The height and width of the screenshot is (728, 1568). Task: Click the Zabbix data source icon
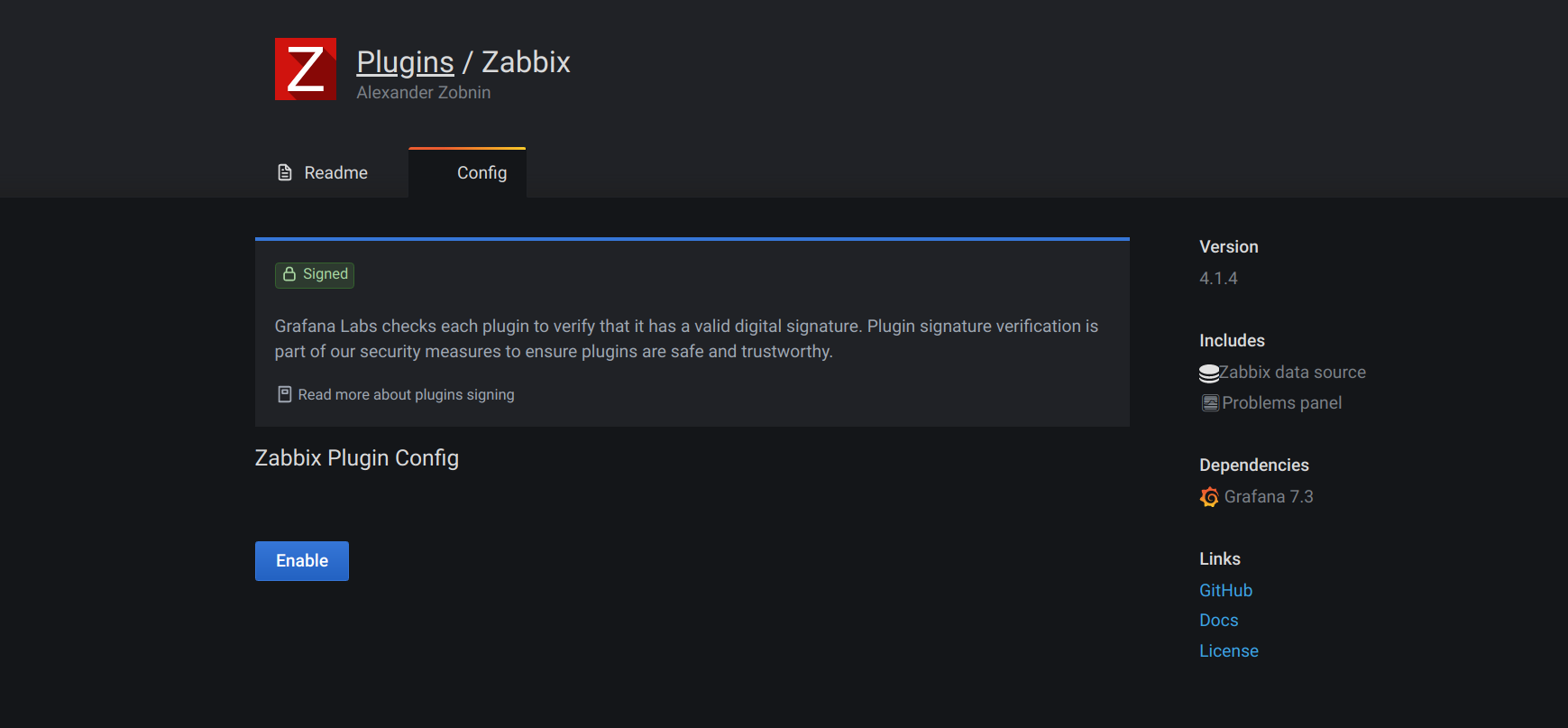tap(1209, 372)
